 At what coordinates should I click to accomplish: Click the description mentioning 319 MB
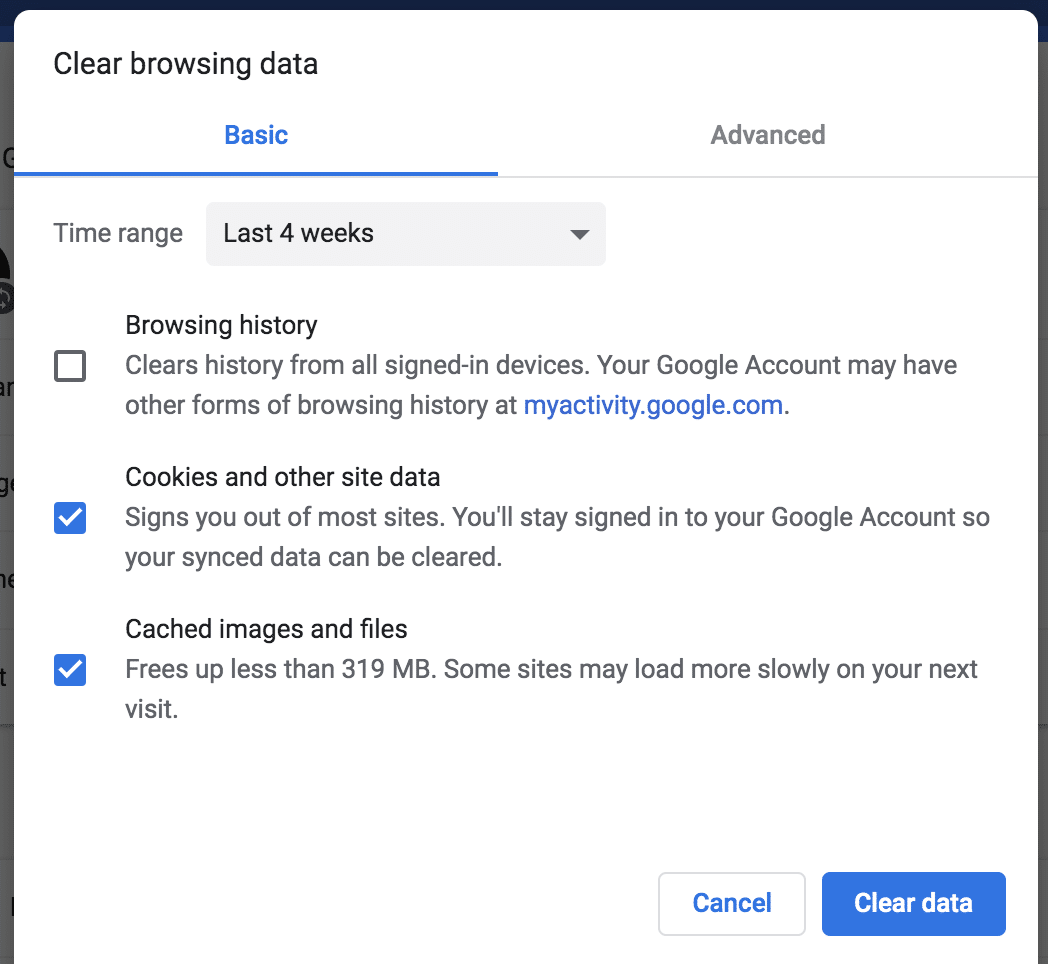[550, 669]
